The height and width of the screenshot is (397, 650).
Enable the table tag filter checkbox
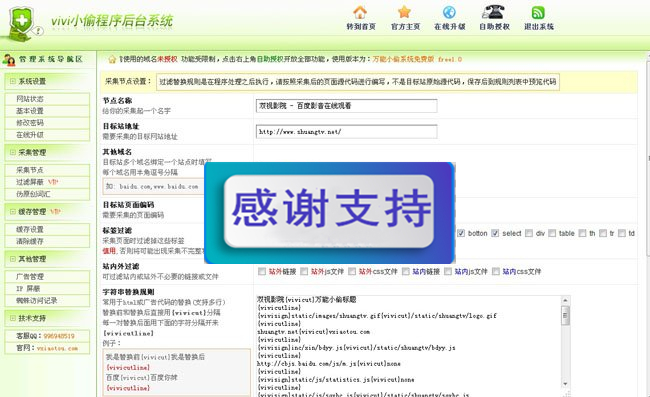tap(552, 233)
